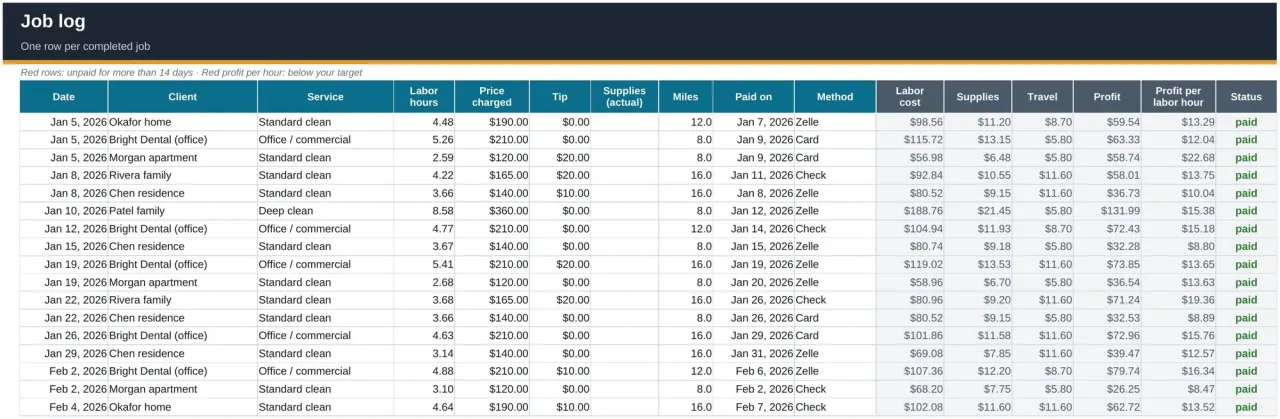This screenshot has width=1280, height=419.
Task: Select the $13.53 supplies cell
Action: tap(978, 265)
